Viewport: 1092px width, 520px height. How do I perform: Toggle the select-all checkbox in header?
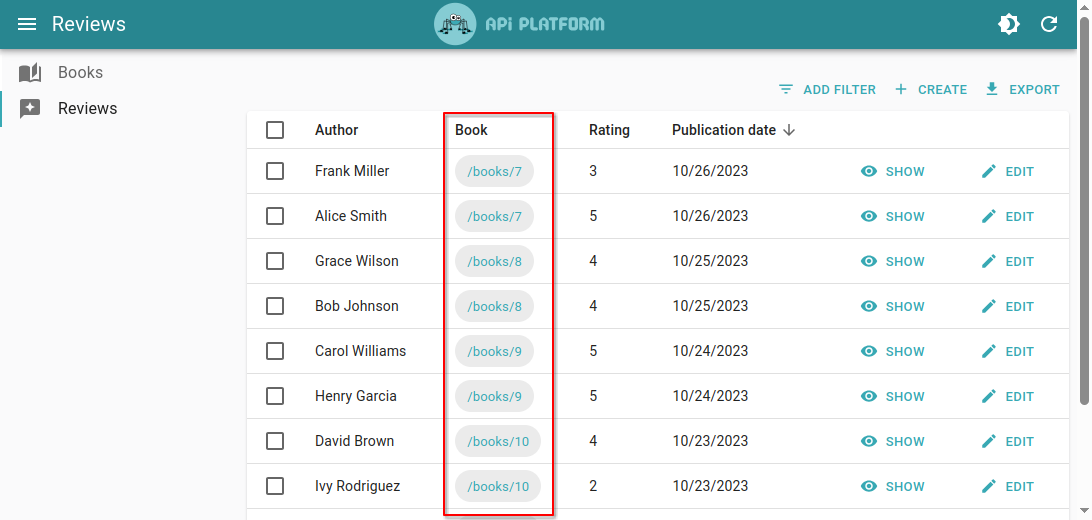click(275, 130)
